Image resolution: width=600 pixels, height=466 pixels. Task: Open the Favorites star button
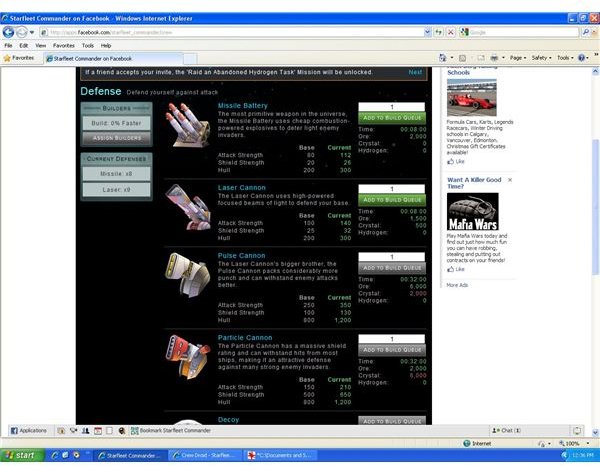click(19, 58)
